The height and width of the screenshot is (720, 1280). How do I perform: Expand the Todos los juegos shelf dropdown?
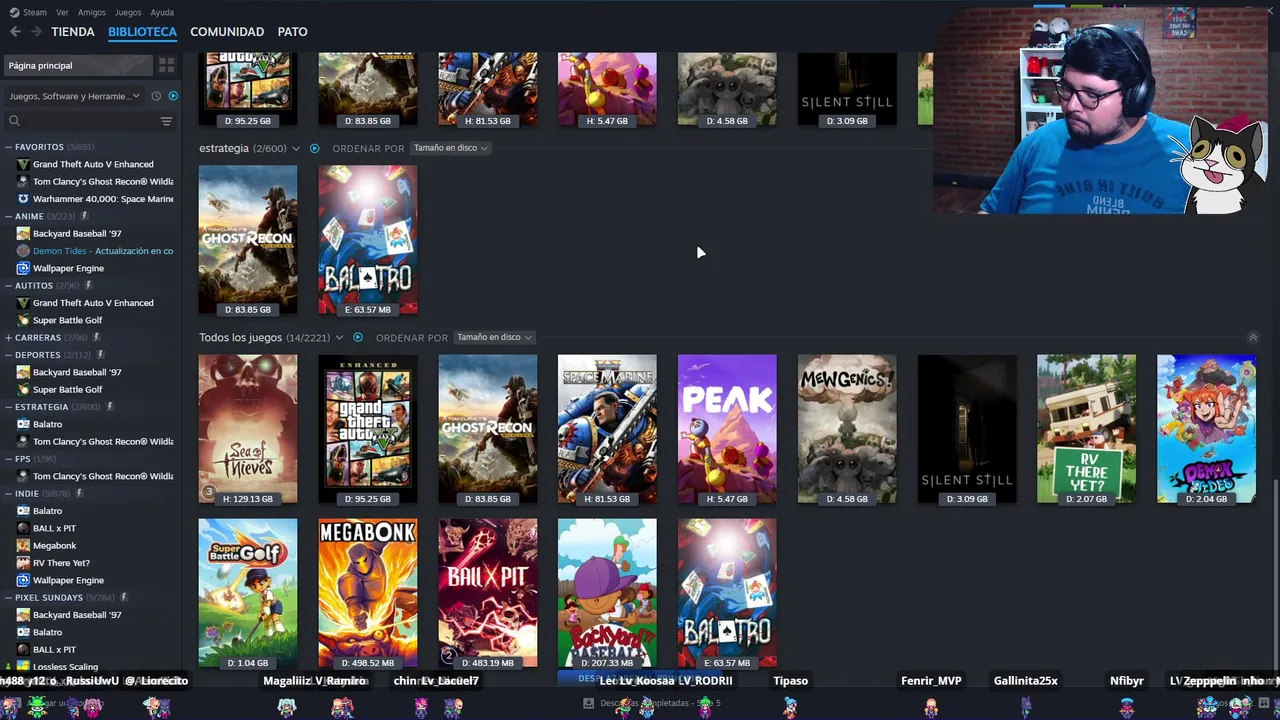(x=340, y=337)
